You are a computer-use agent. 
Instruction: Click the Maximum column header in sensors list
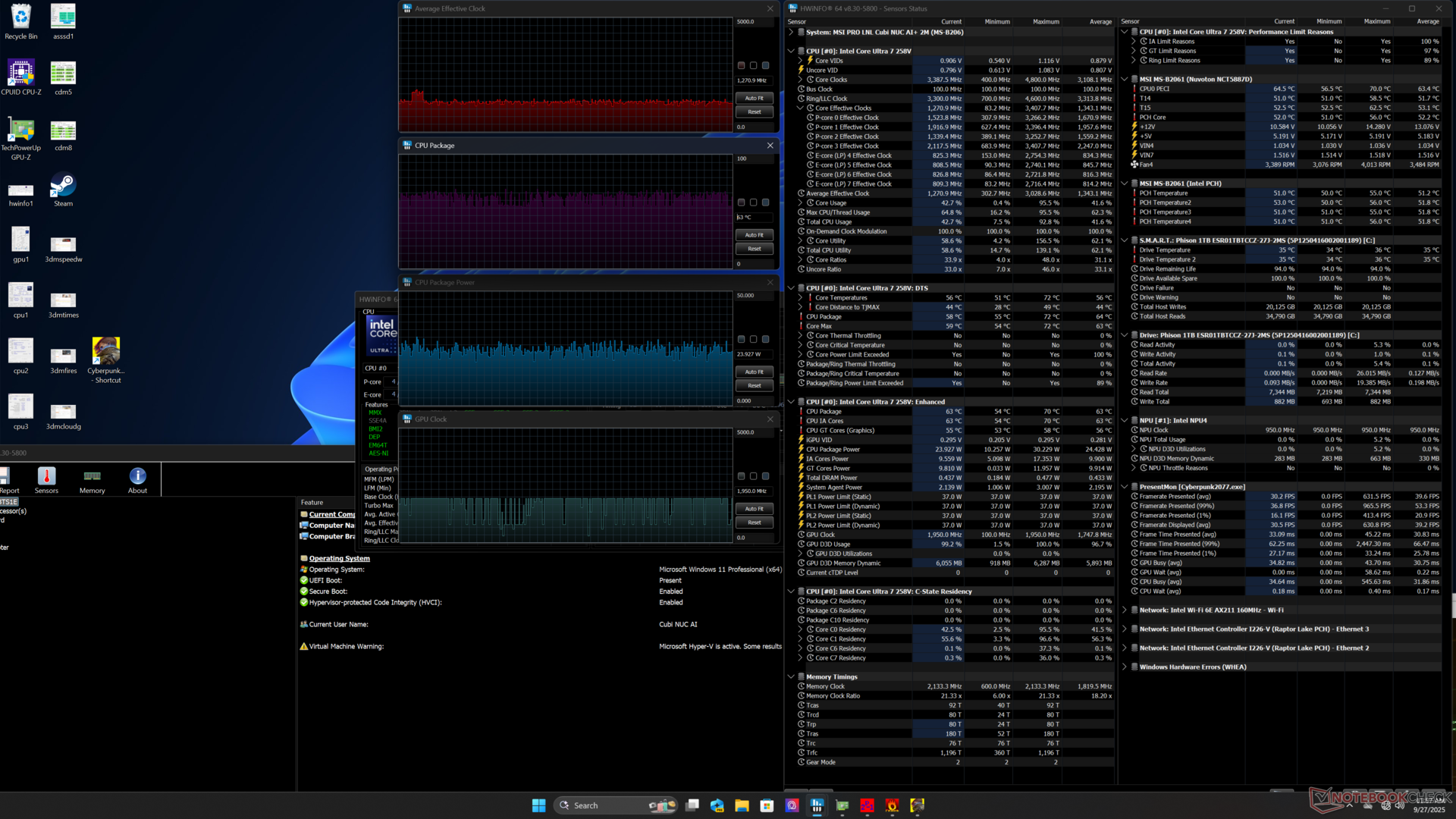click(1045, 22)
